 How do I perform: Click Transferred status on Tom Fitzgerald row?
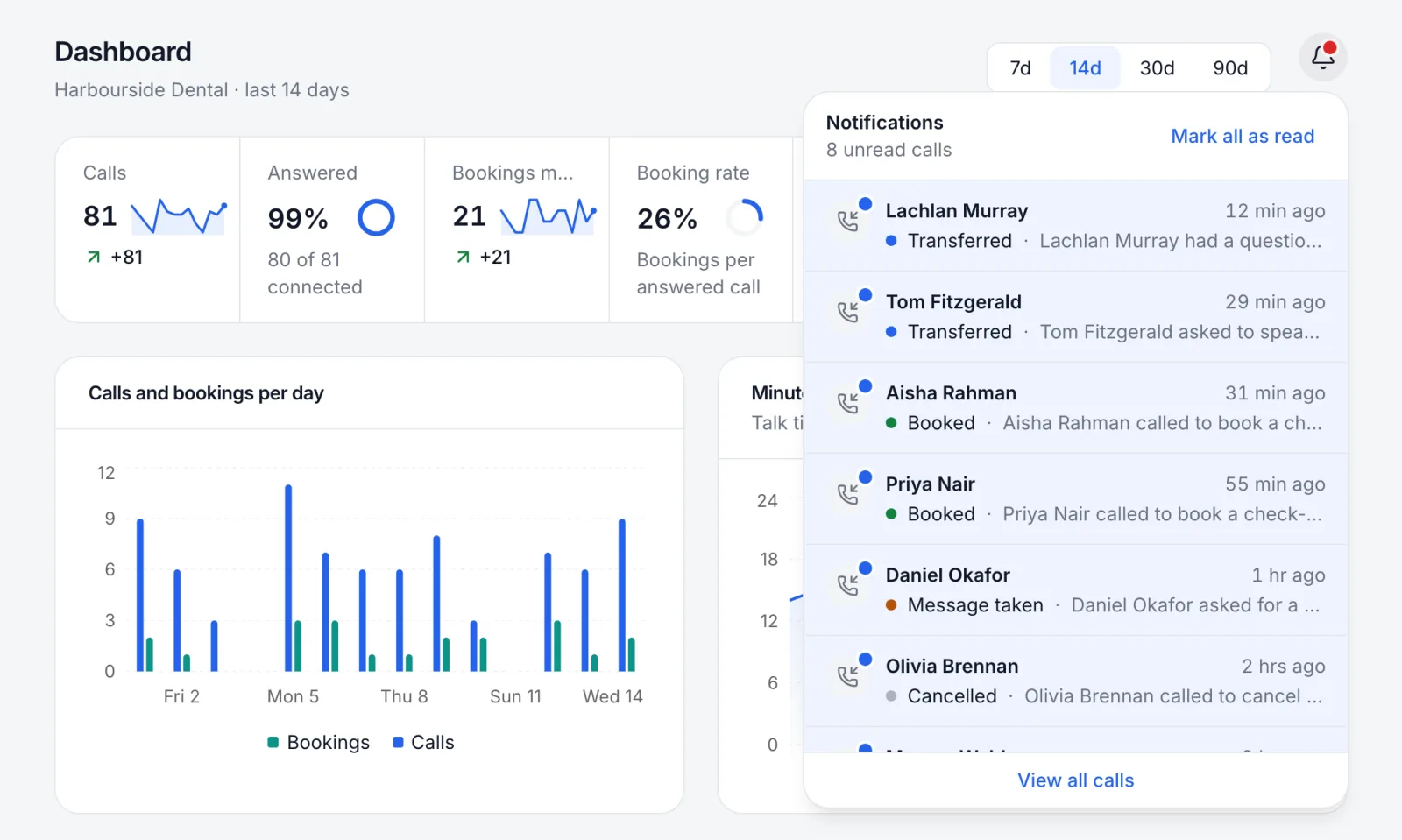[949, 332]
